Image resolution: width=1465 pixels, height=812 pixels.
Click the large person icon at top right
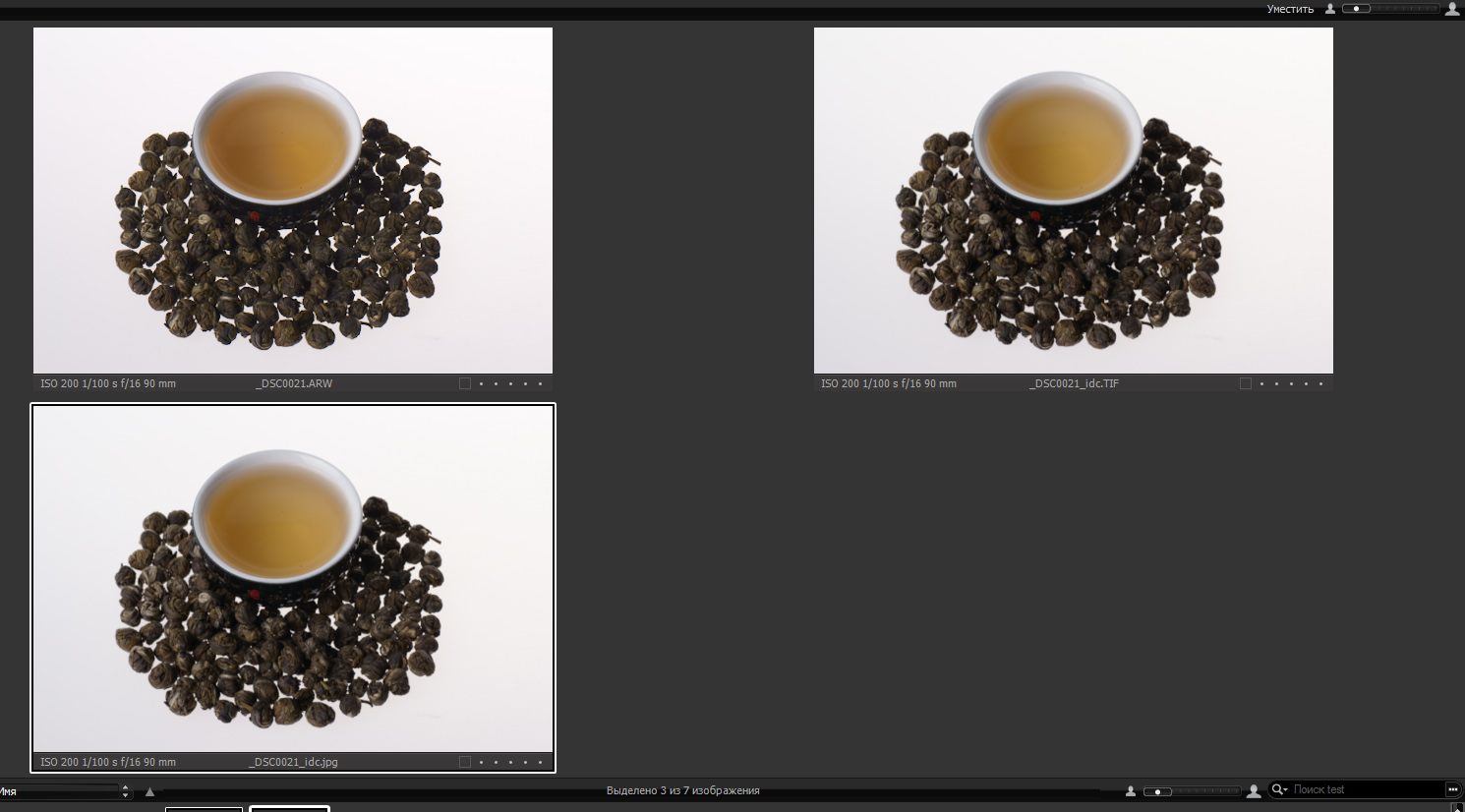click(x=1452, y=9)
